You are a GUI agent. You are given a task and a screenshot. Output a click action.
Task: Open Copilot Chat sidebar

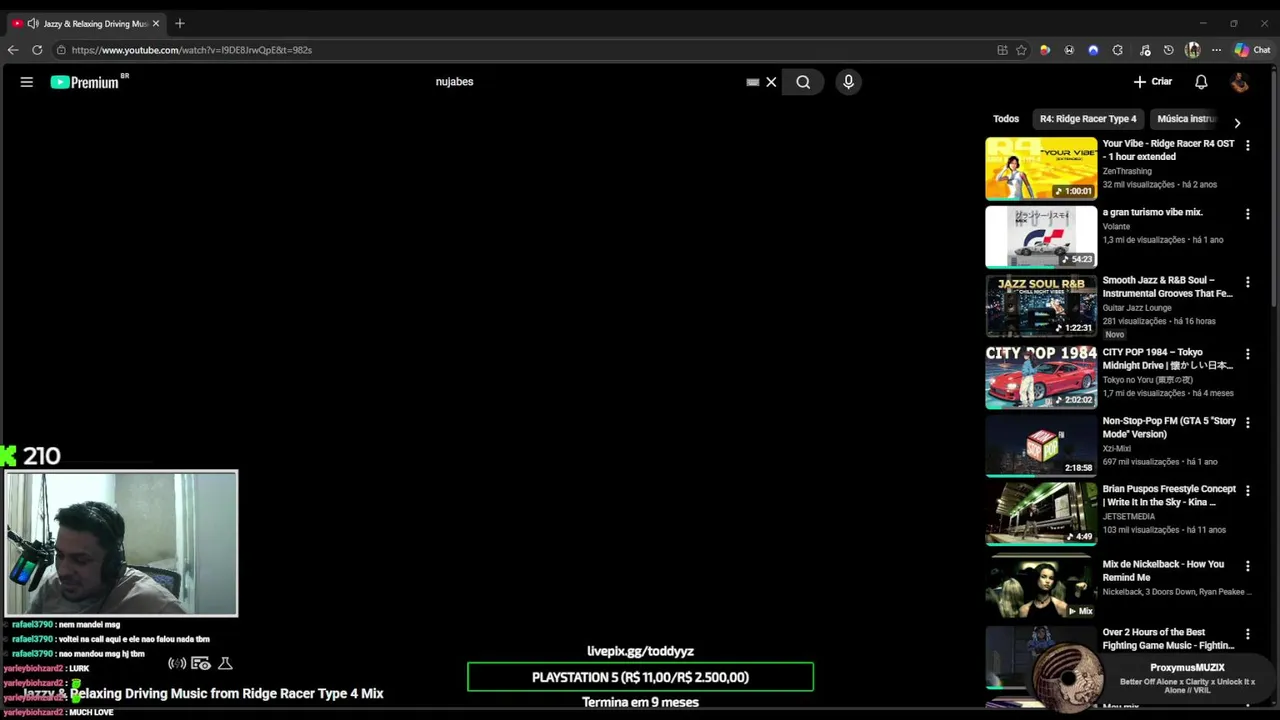[x=1252, y=50]
